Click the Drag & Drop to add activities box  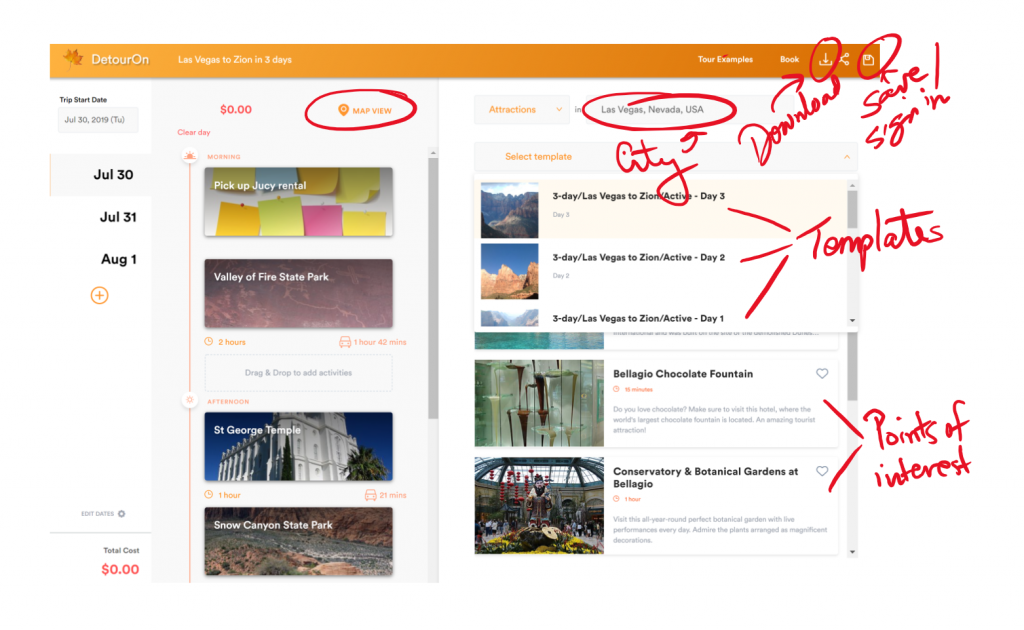[x=298, y=373]
